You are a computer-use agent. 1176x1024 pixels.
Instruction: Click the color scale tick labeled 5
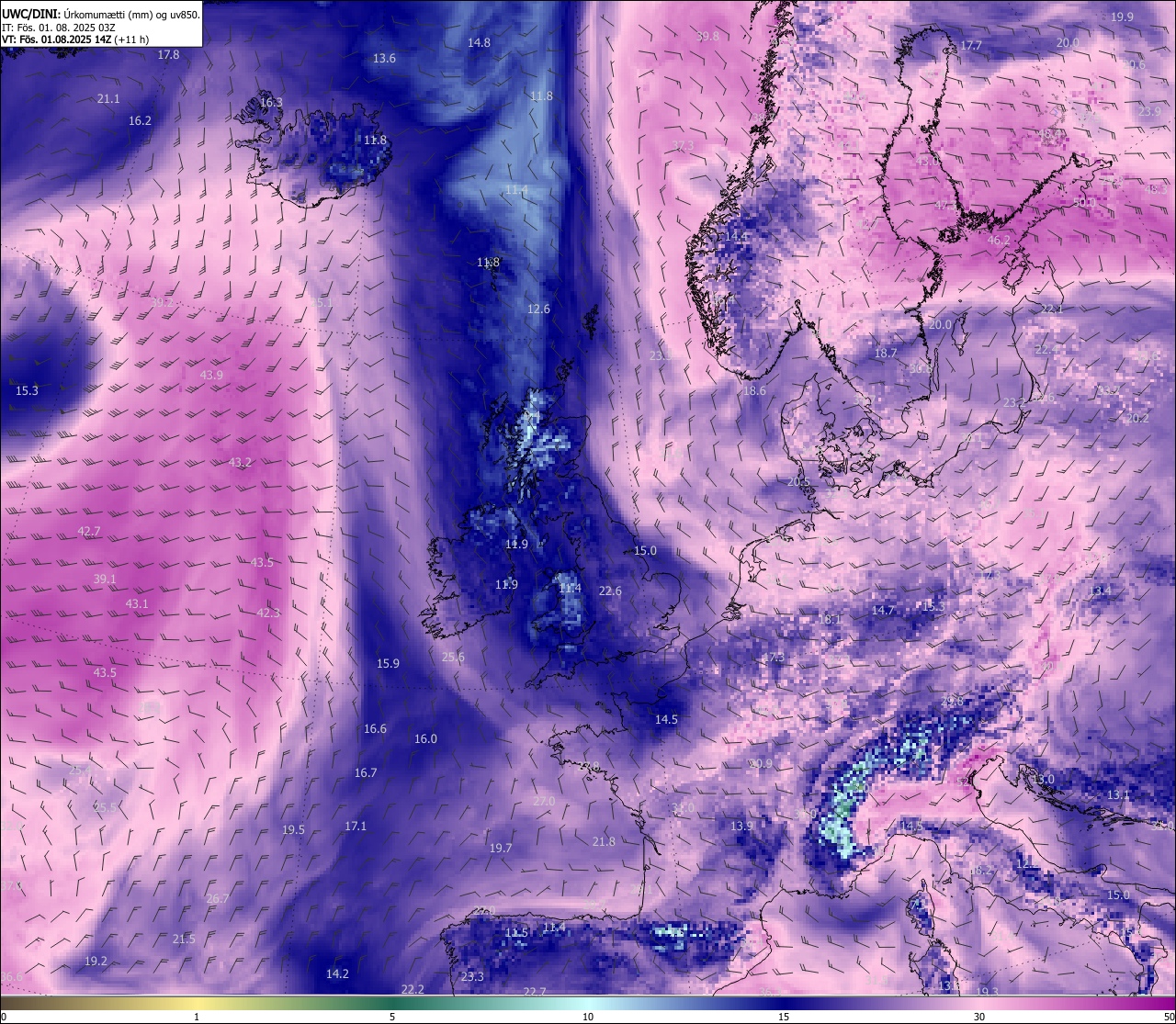pos(392,1017)
